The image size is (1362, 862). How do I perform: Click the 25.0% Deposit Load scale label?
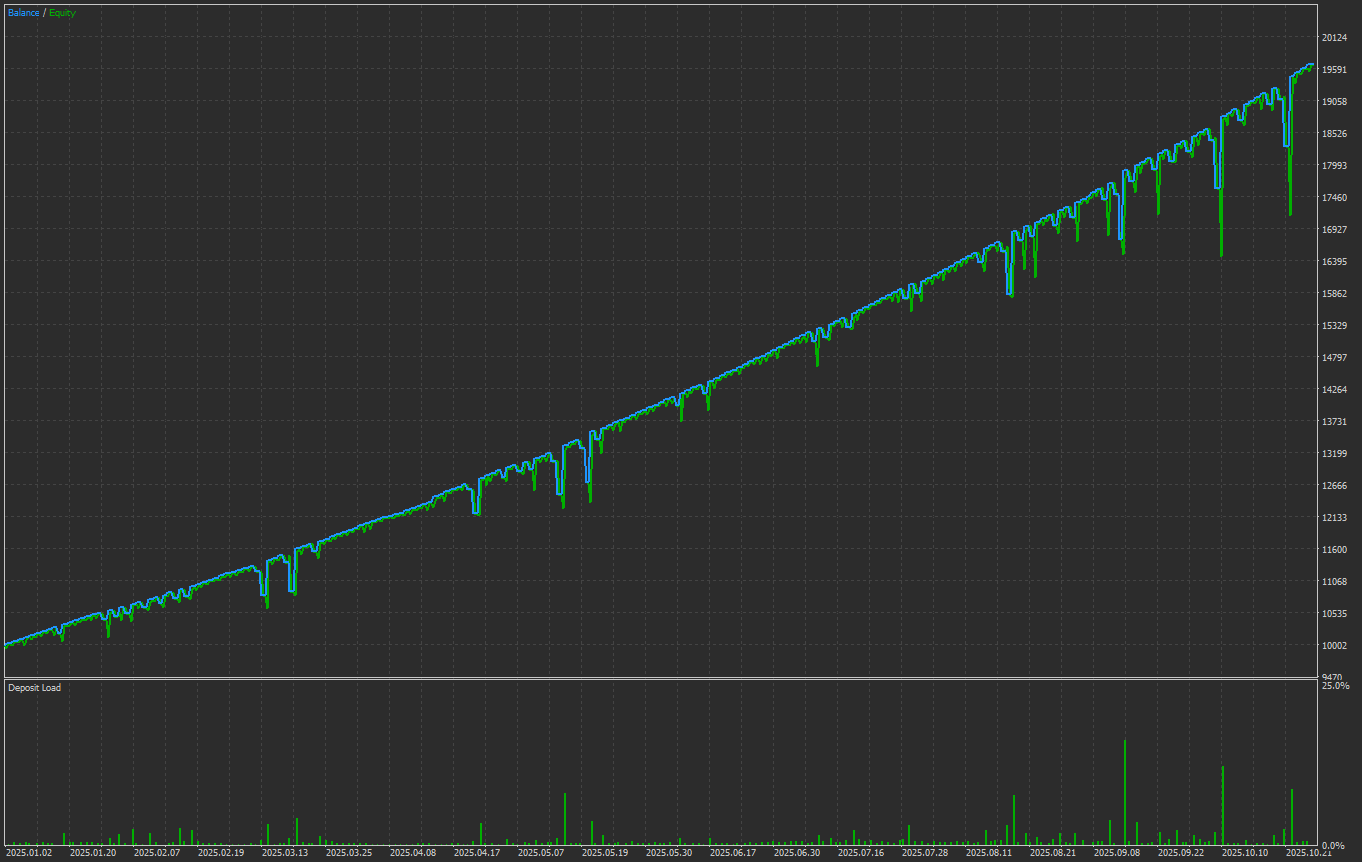point(1335,686)
